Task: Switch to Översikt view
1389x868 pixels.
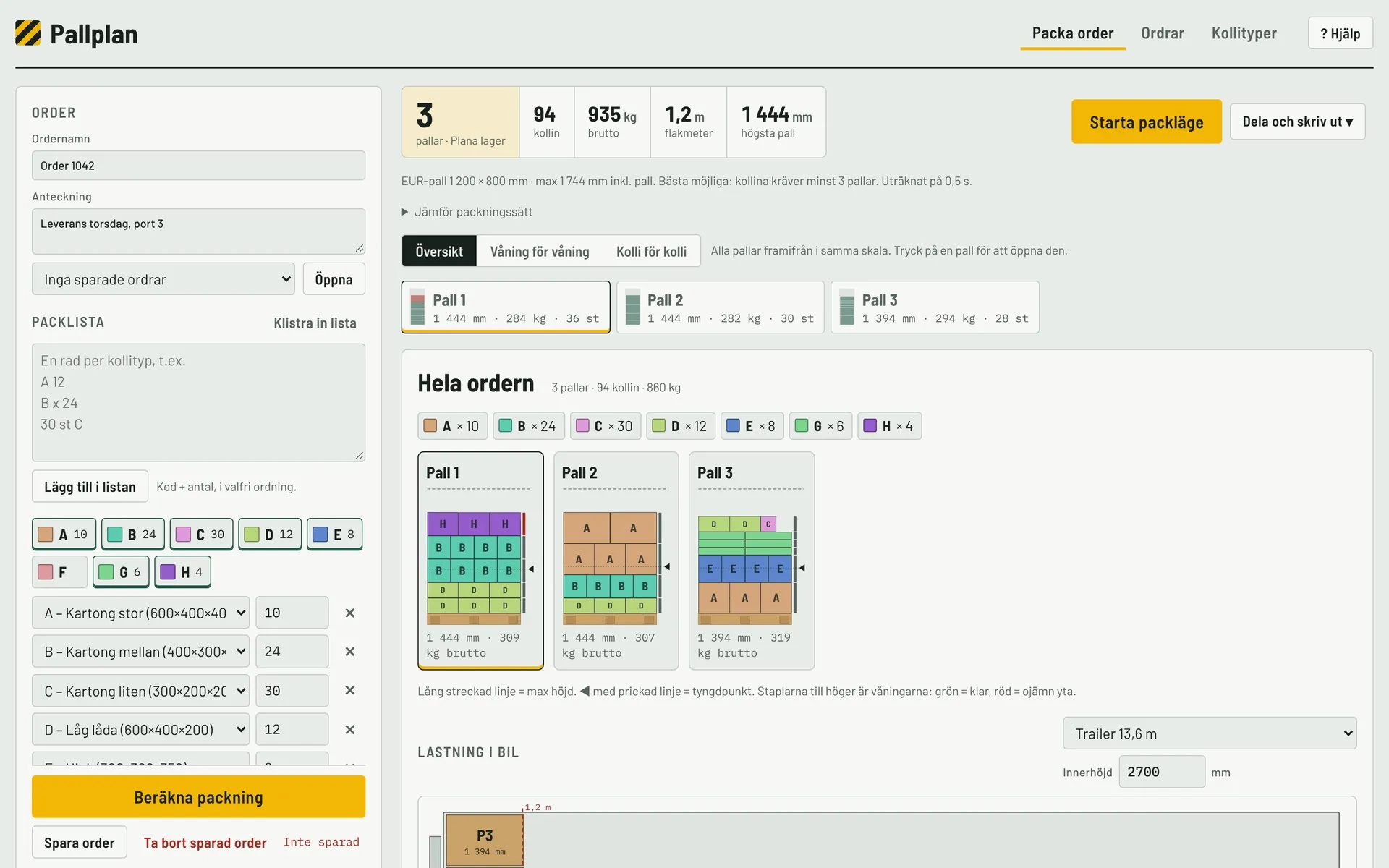Action: [x=439, y=251]
